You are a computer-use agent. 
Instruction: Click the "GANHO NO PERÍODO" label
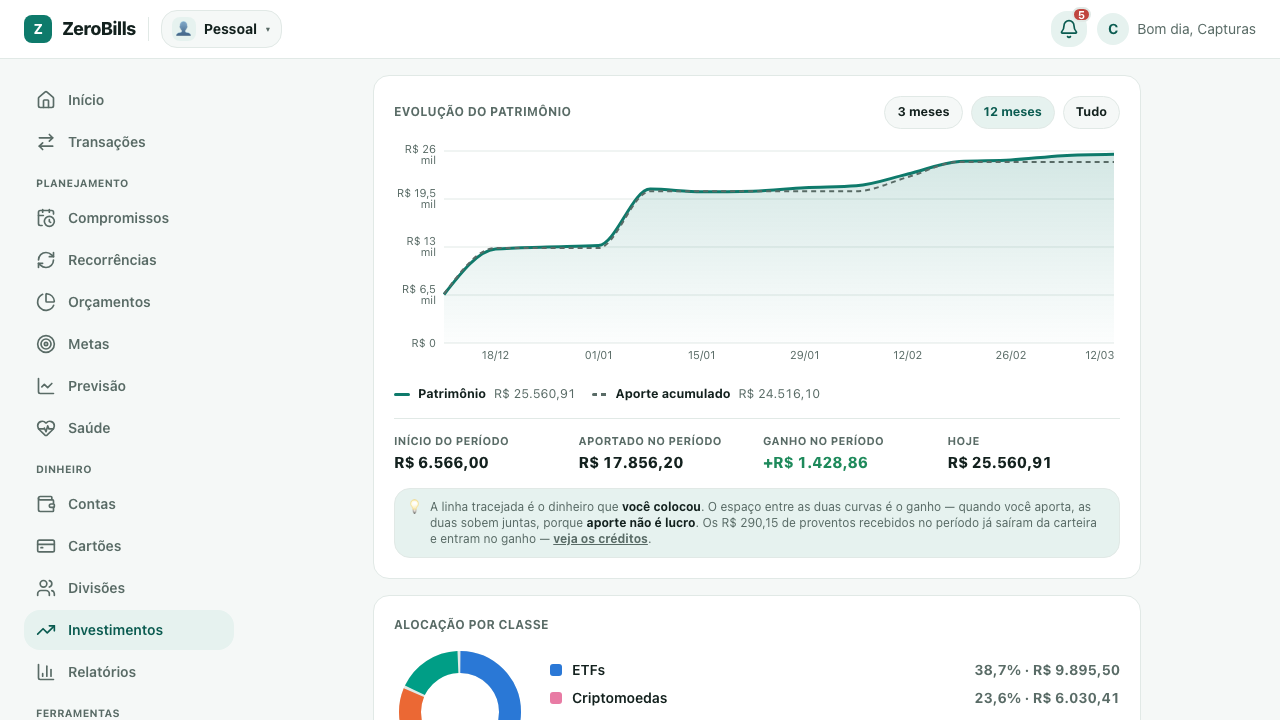[x=823, y=441]
